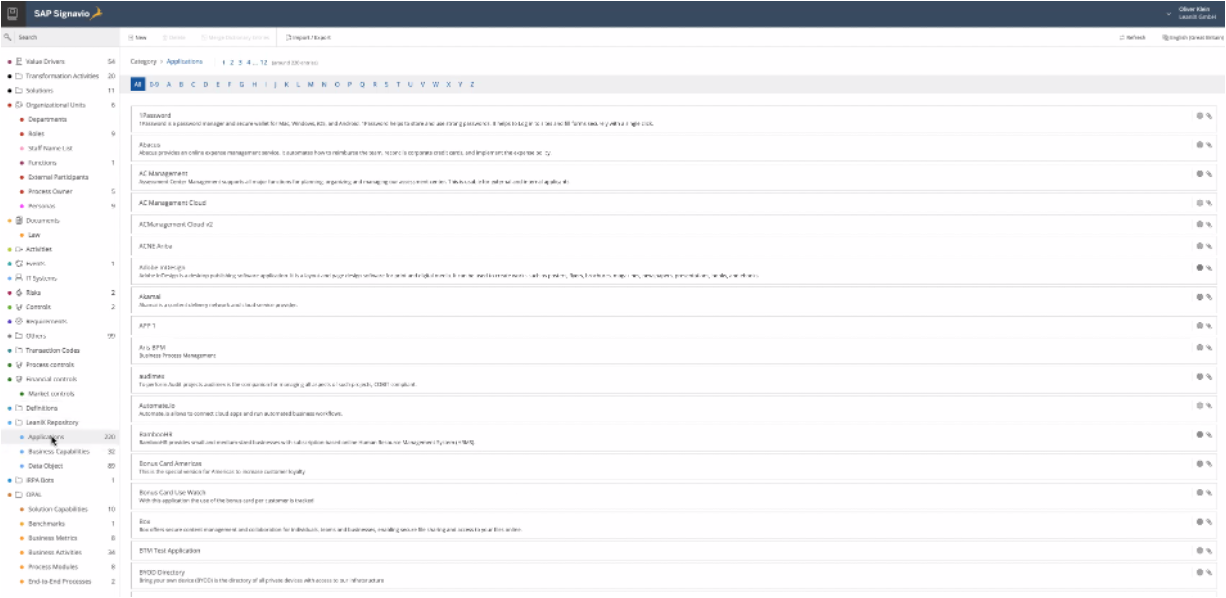Image resolution: width=1226 pixels, height=598 pixels.
Task: Click the search magnifier icon
Action: point(8,37)
